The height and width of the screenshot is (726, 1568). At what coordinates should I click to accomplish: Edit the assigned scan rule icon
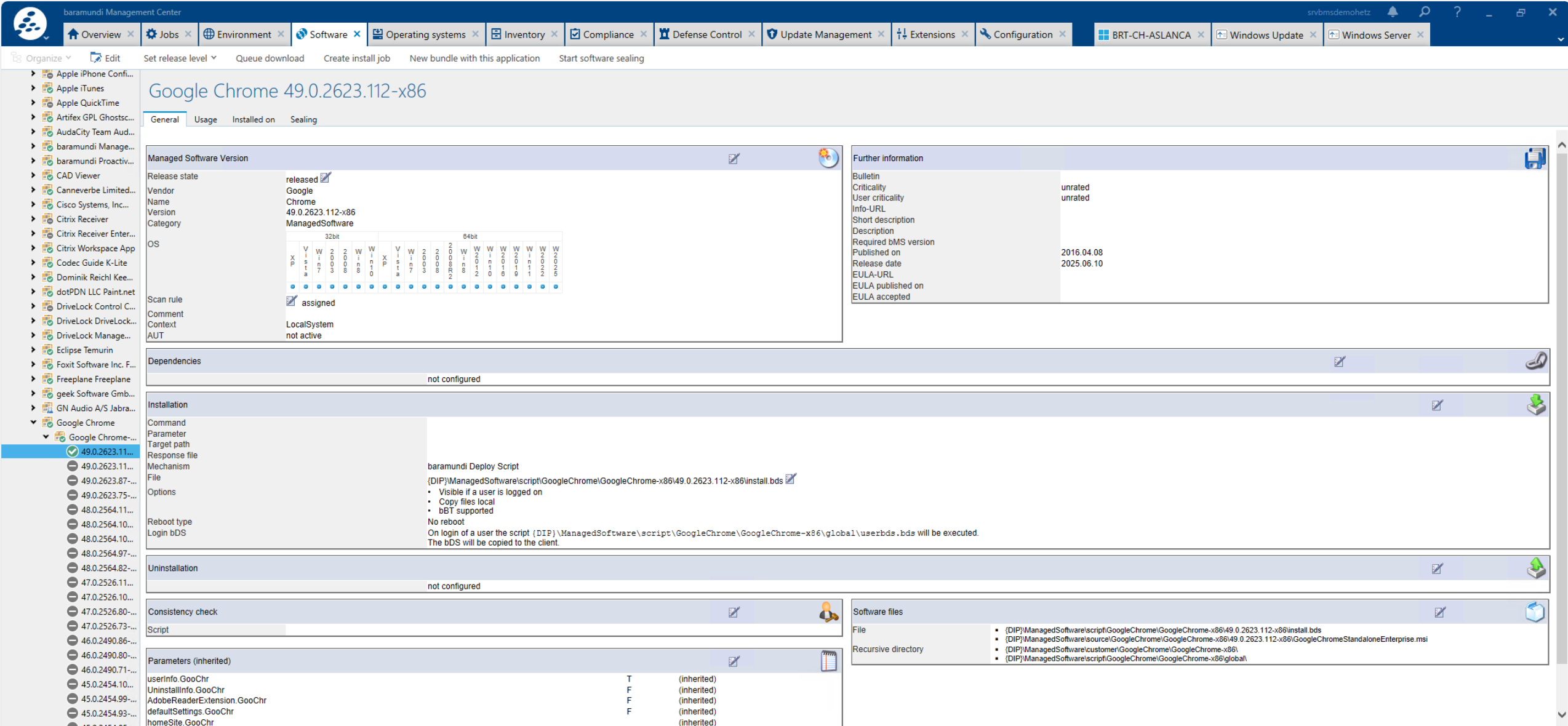coord(292,301)
